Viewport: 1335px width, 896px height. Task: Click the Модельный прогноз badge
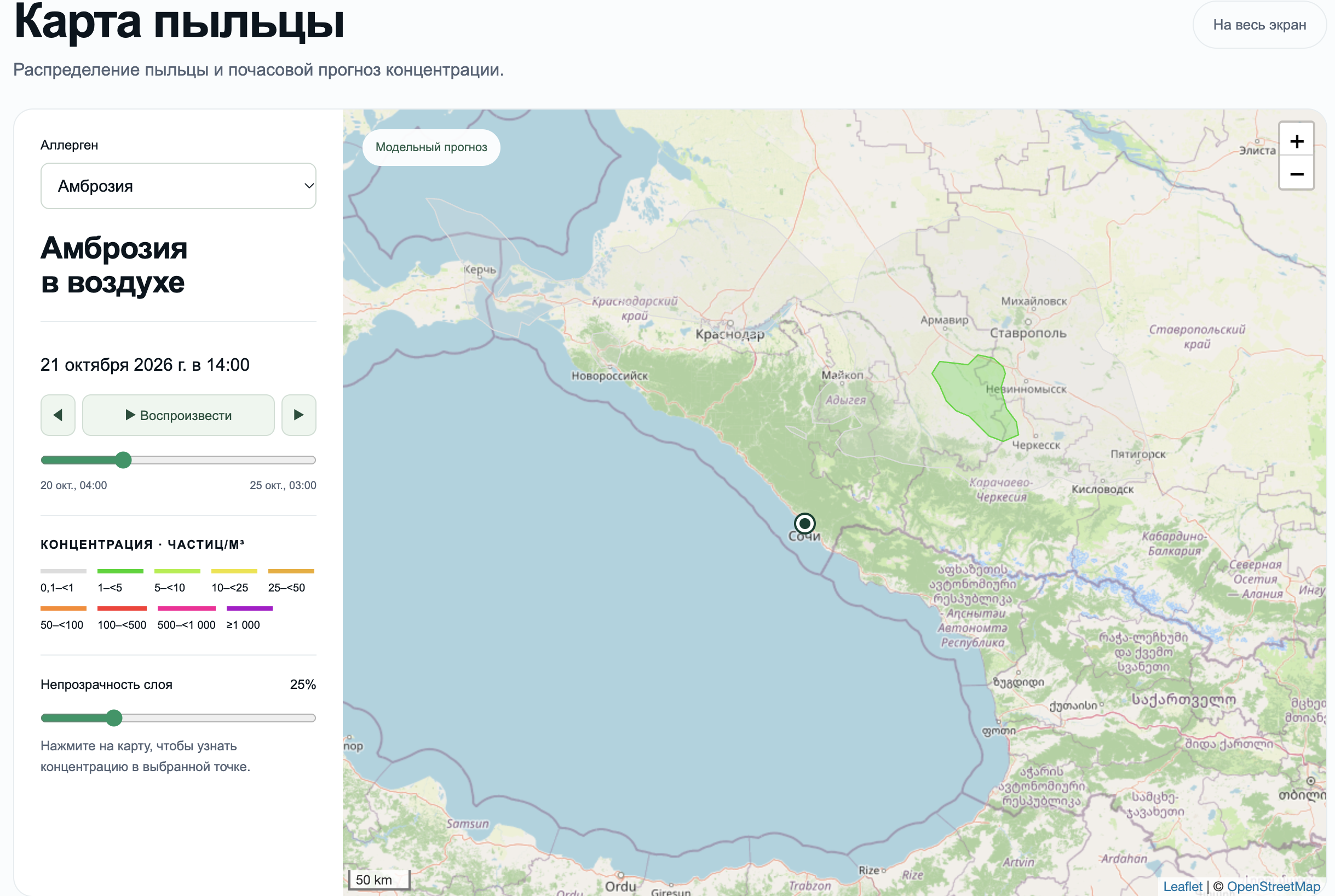pyautogui.click(x=431, y=147)
